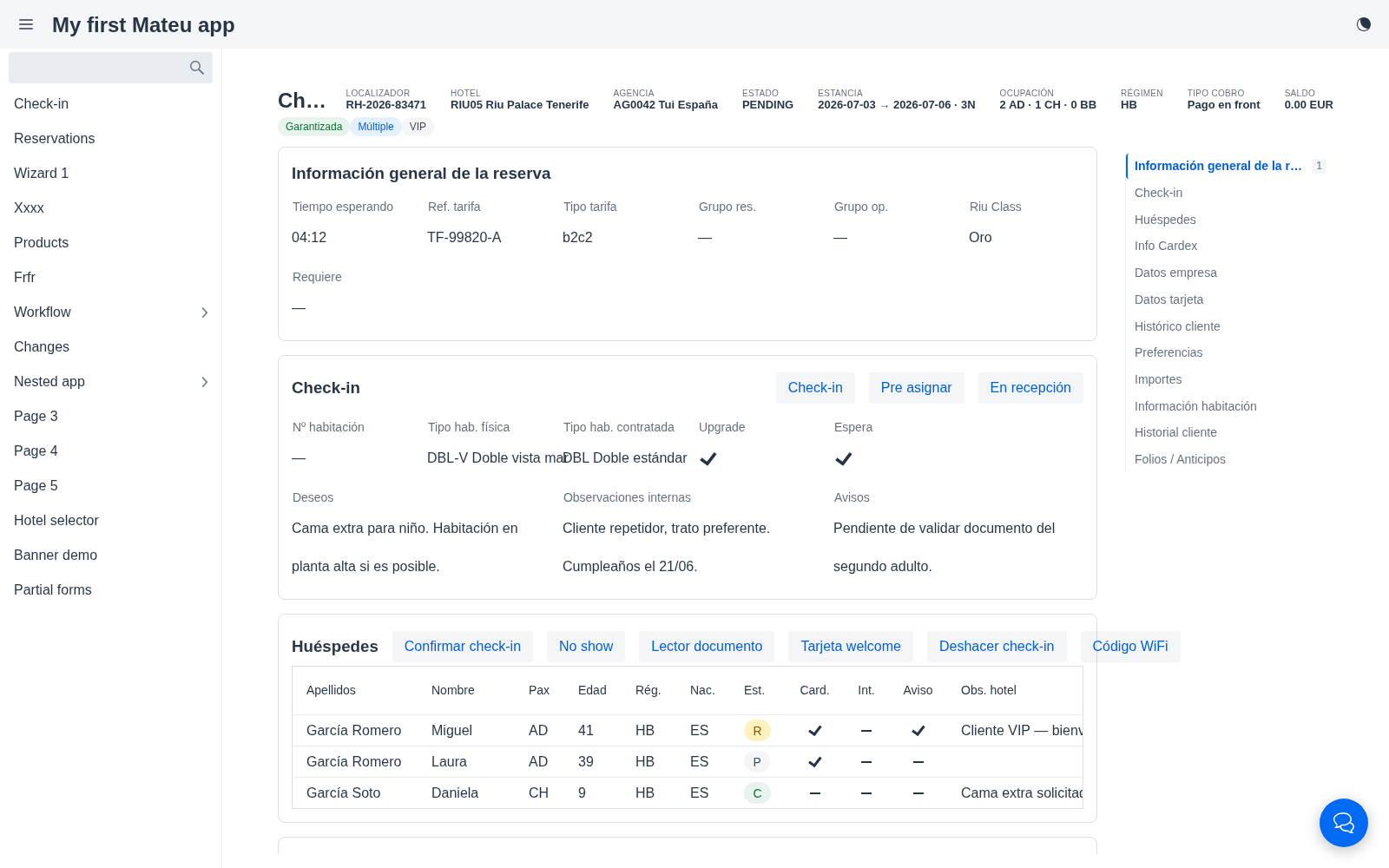Click Laura's status badge P

pos(757,762)
